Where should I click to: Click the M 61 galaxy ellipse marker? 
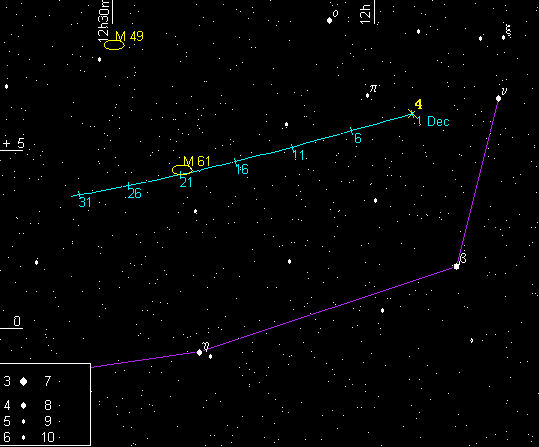click(182, 170)
